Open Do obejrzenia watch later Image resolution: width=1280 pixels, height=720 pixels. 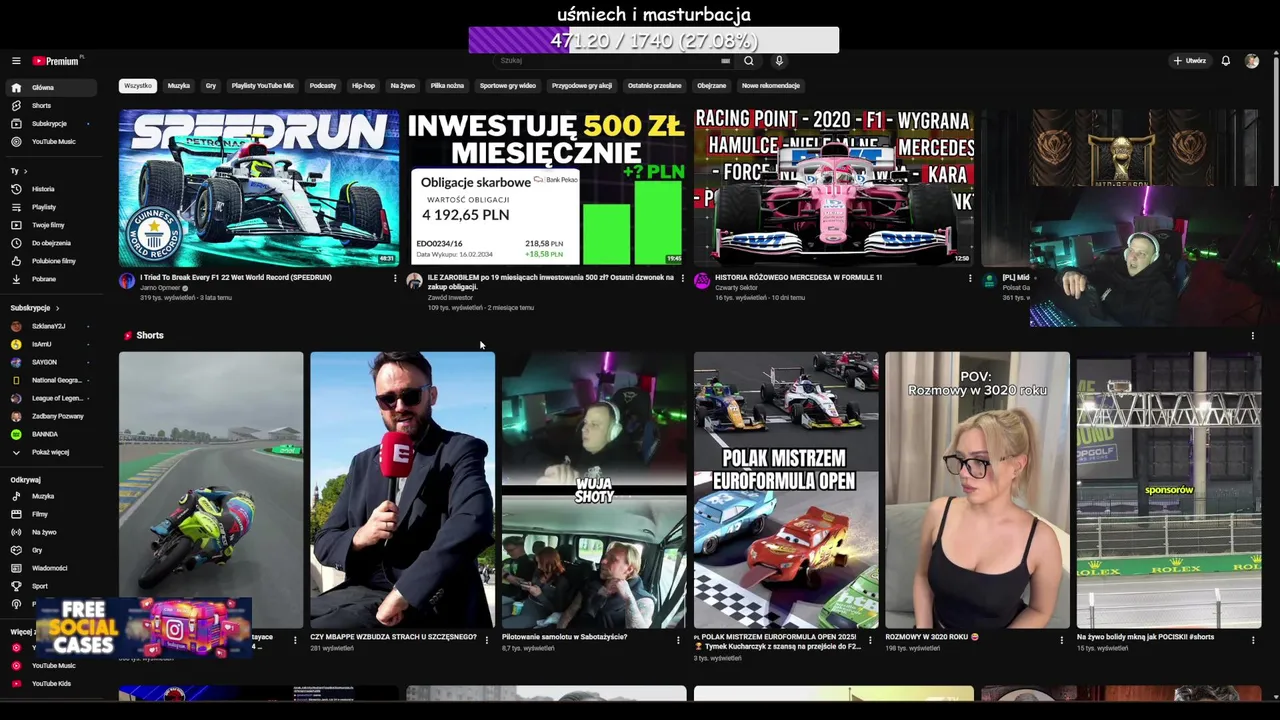[x=50, y=243]
